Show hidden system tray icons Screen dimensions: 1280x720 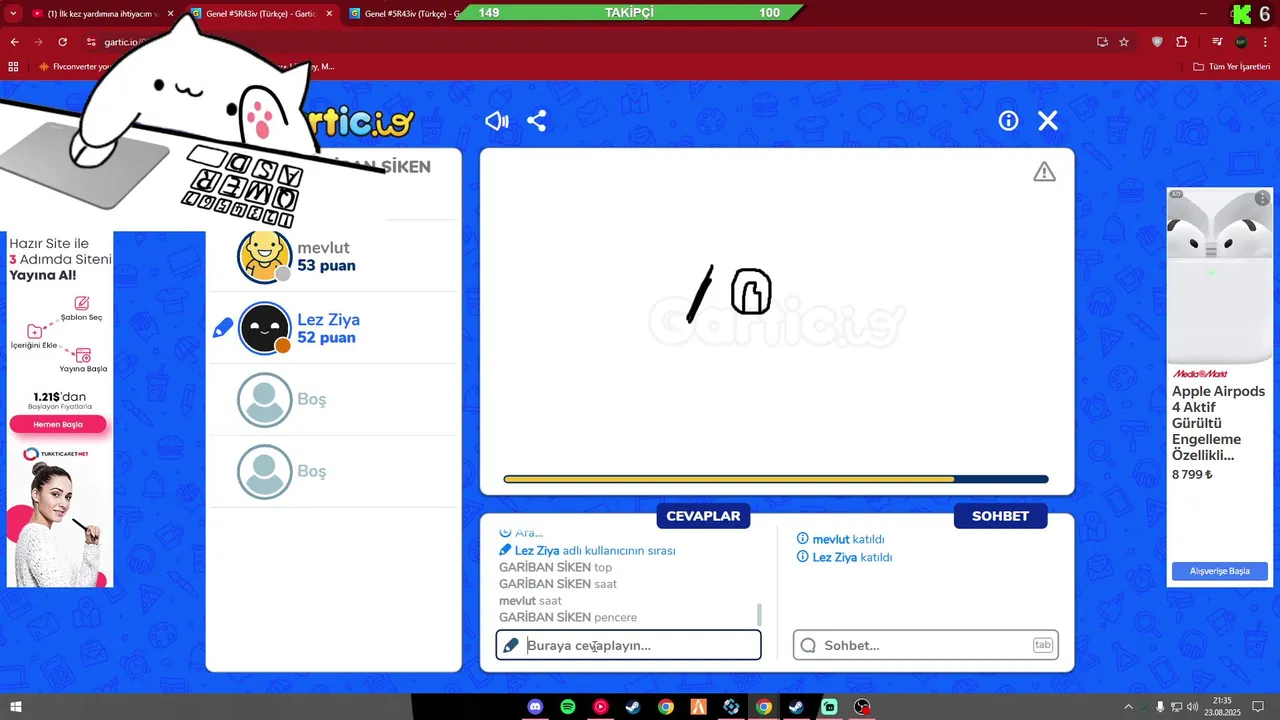[x=1129, y=707]
